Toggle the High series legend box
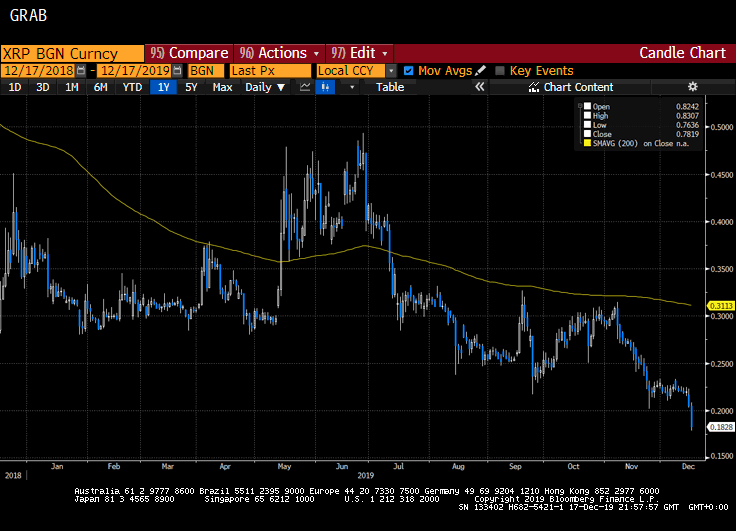The width and height of the screenshot is (736, 531). (x=587, y=115)
